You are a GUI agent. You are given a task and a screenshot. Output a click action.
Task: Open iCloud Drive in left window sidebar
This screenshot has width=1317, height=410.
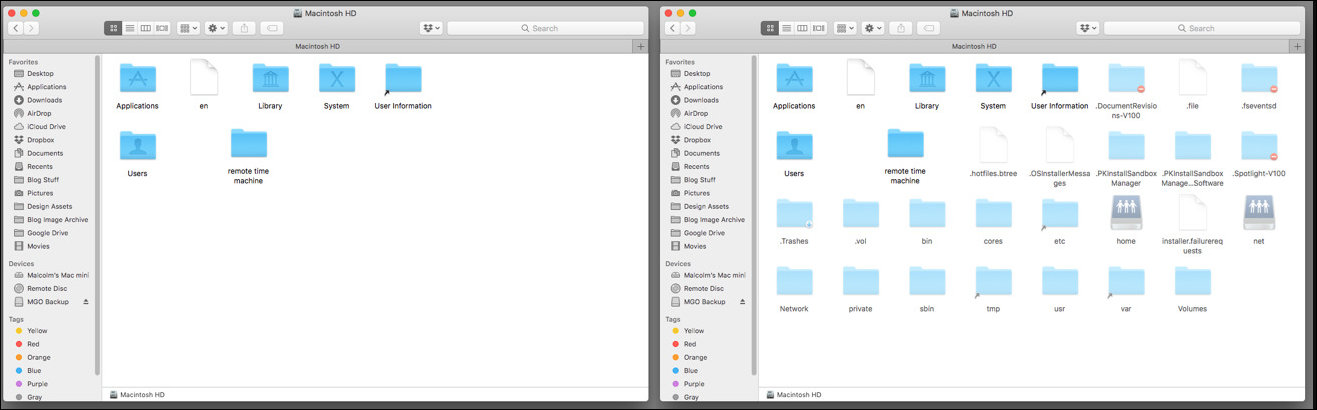pos(46,127)
